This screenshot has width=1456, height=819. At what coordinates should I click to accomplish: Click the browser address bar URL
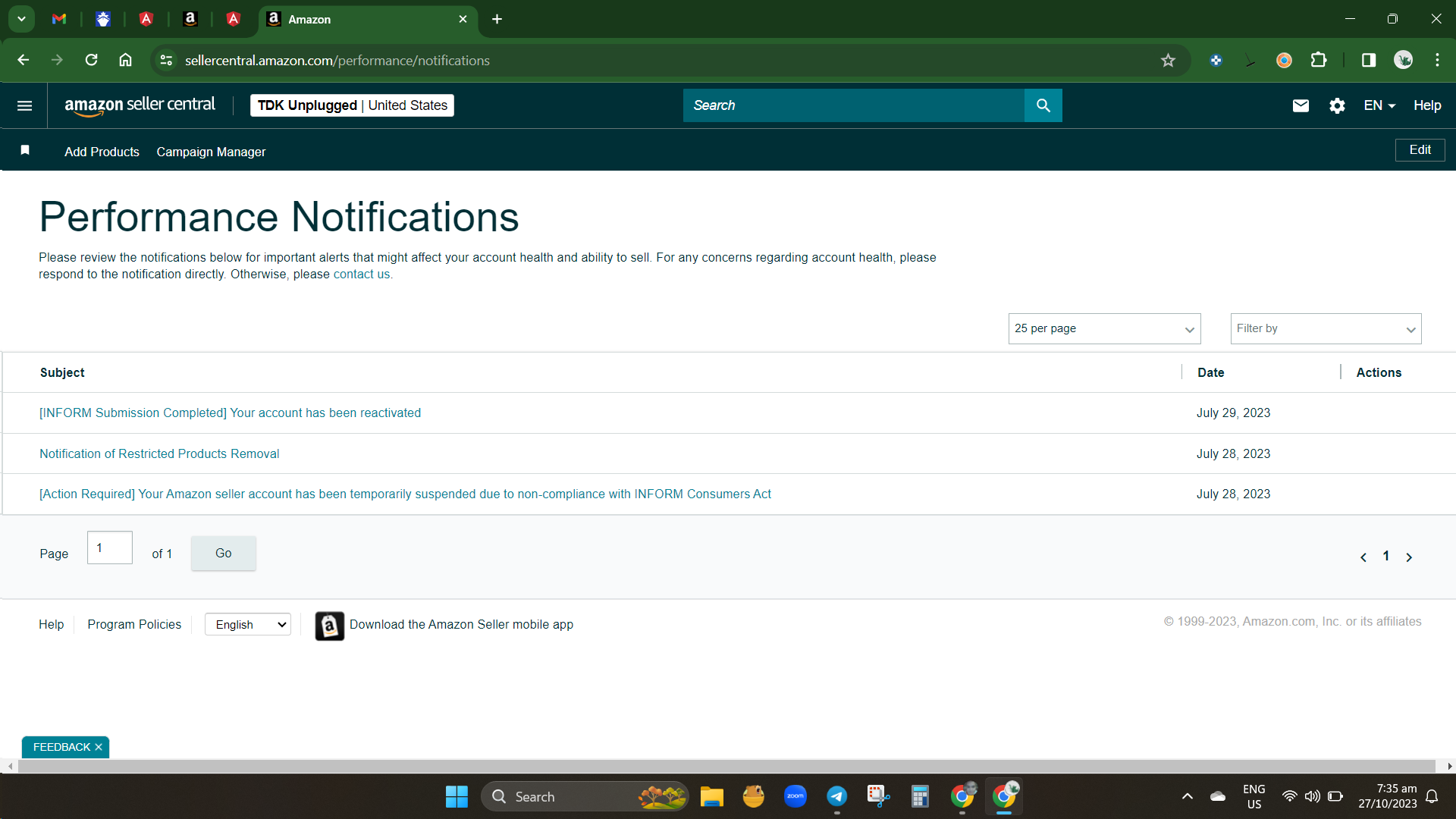[x=337, y=60]
